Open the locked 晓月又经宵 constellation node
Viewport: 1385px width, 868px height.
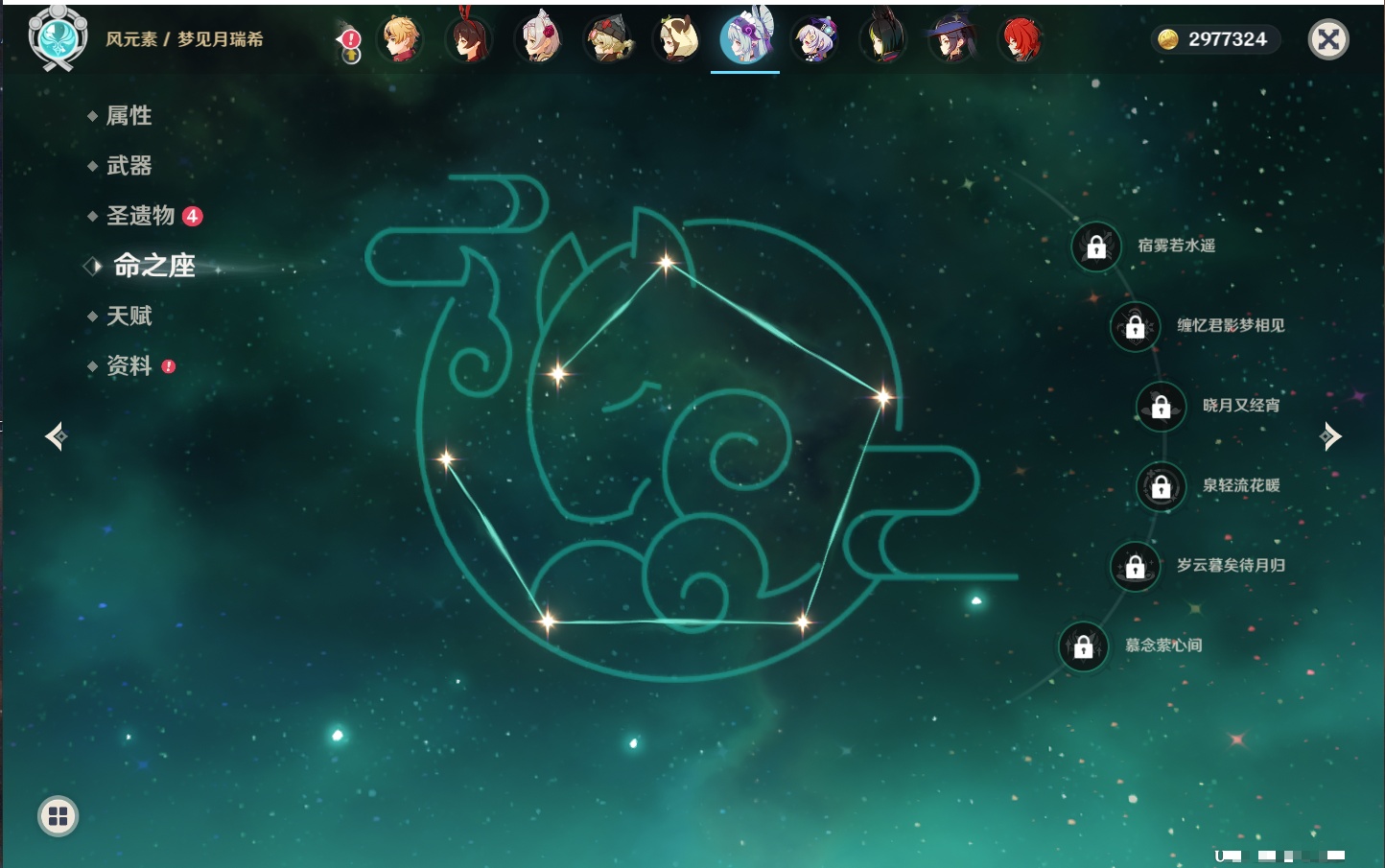1162,407
